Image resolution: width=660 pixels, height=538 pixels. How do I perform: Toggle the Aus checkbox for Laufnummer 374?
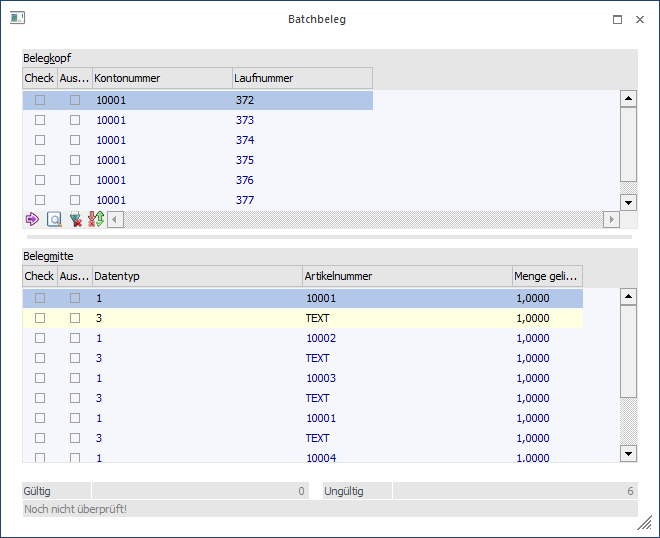(74, 140)
